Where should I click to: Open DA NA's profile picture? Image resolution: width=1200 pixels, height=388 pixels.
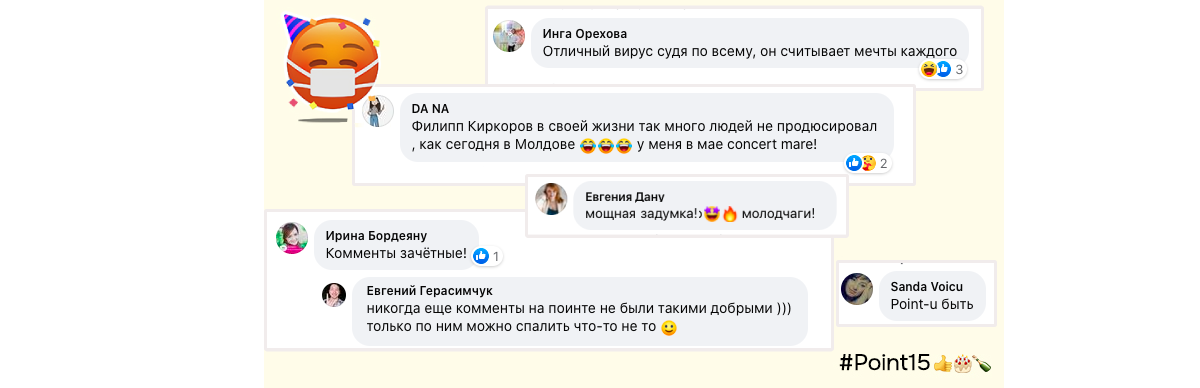[378, 111]
